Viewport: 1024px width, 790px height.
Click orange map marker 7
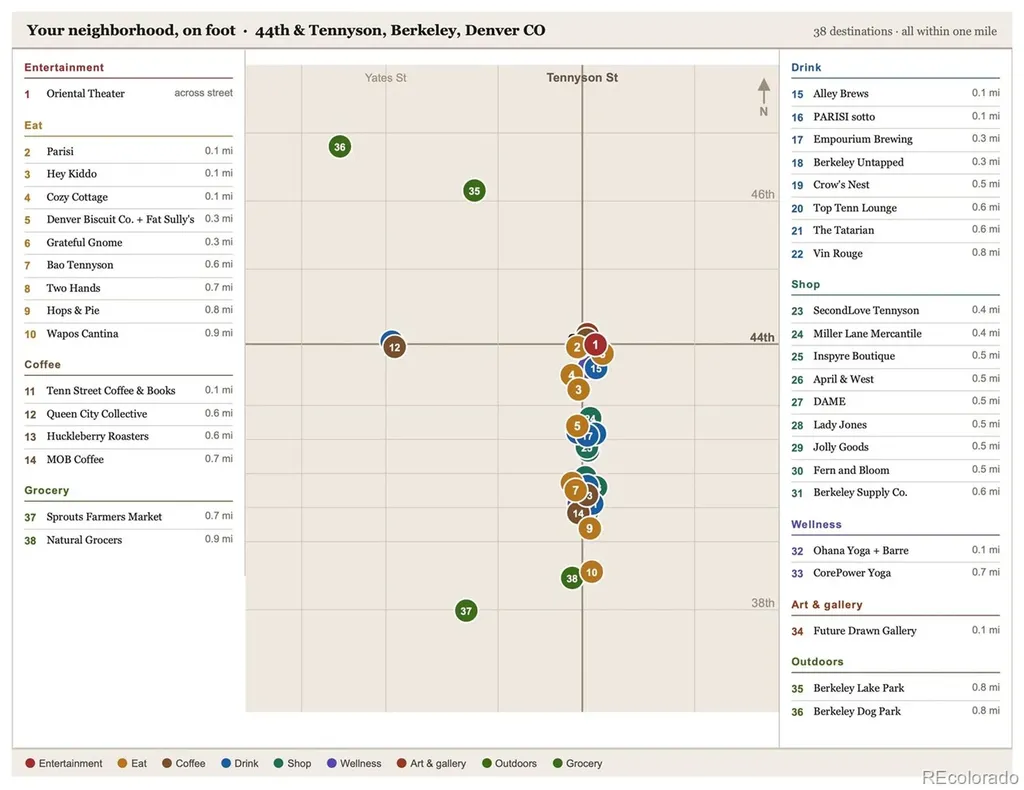[575, 490]
